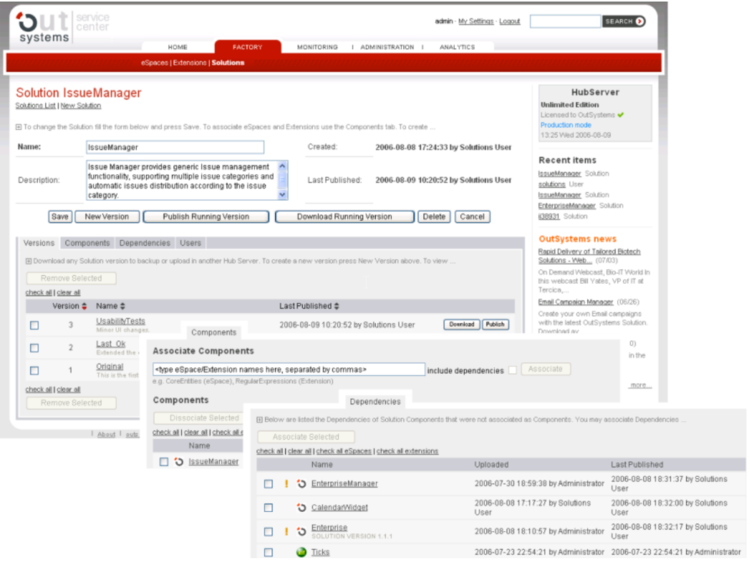Tick checkbox for Enterprise dependency
750x562 pixels.
coord(268,531)
